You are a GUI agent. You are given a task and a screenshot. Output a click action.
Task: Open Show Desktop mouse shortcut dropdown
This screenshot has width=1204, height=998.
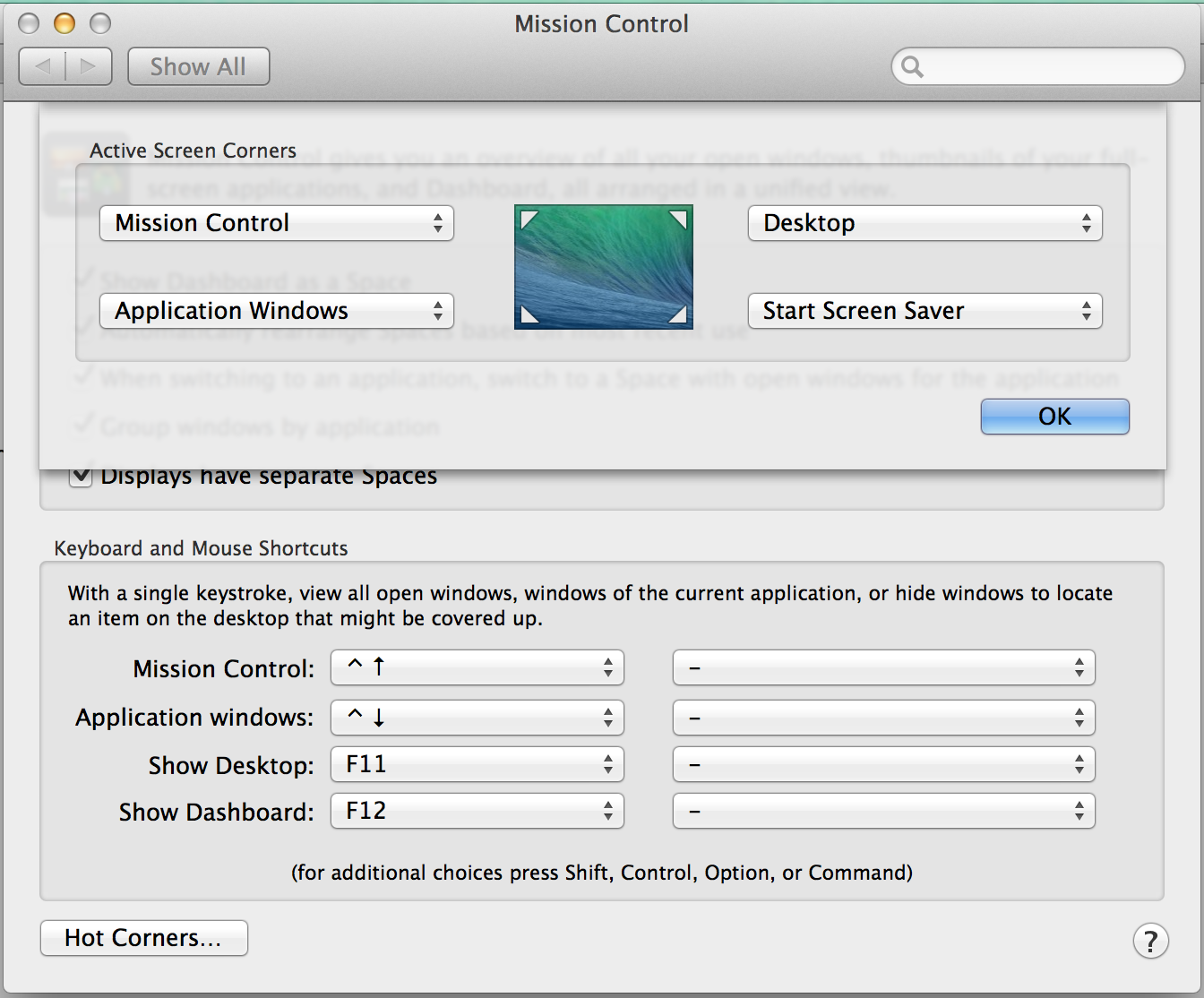[884, 764]
